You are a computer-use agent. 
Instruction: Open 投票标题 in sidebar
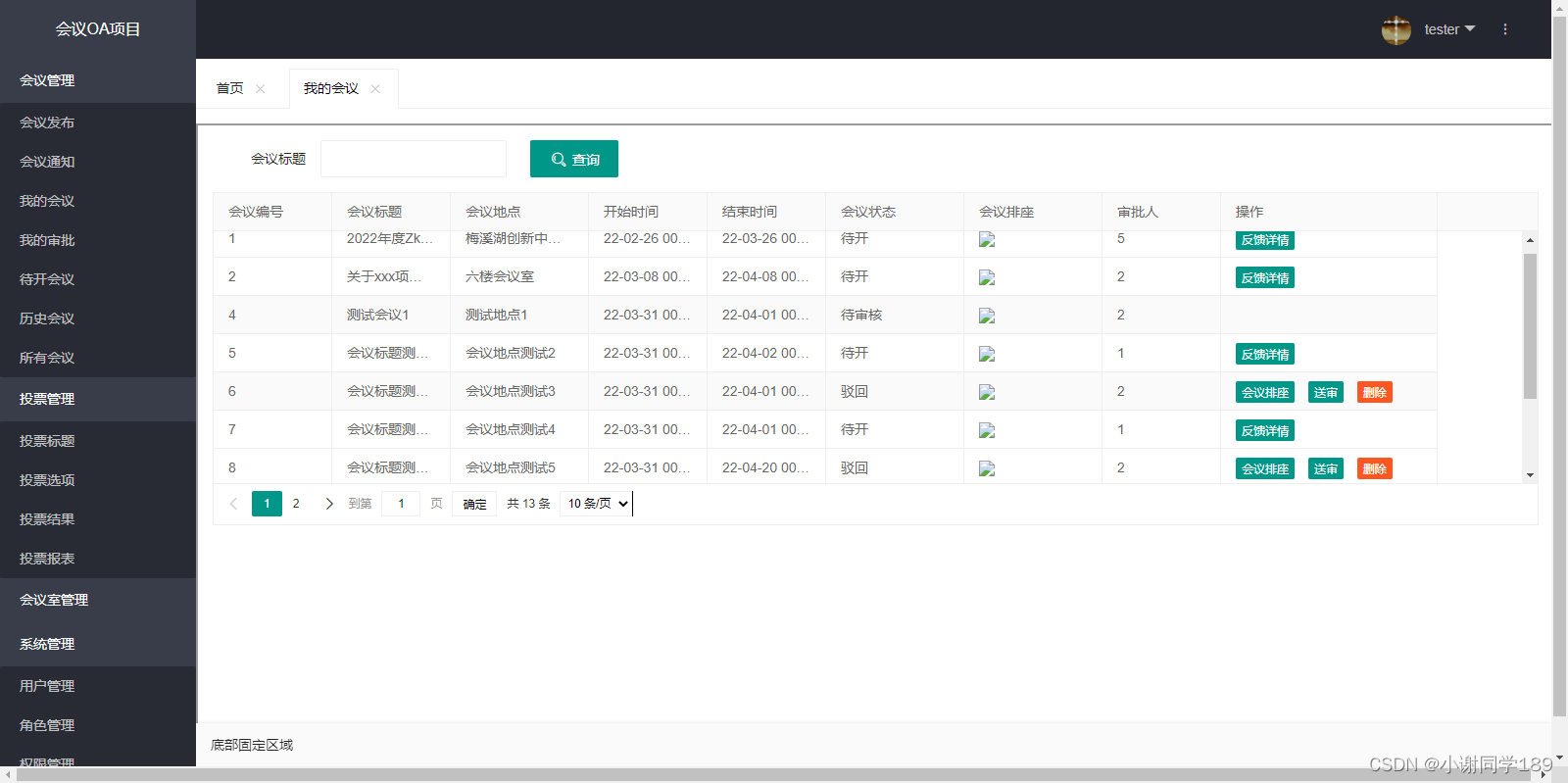point(98,441)
